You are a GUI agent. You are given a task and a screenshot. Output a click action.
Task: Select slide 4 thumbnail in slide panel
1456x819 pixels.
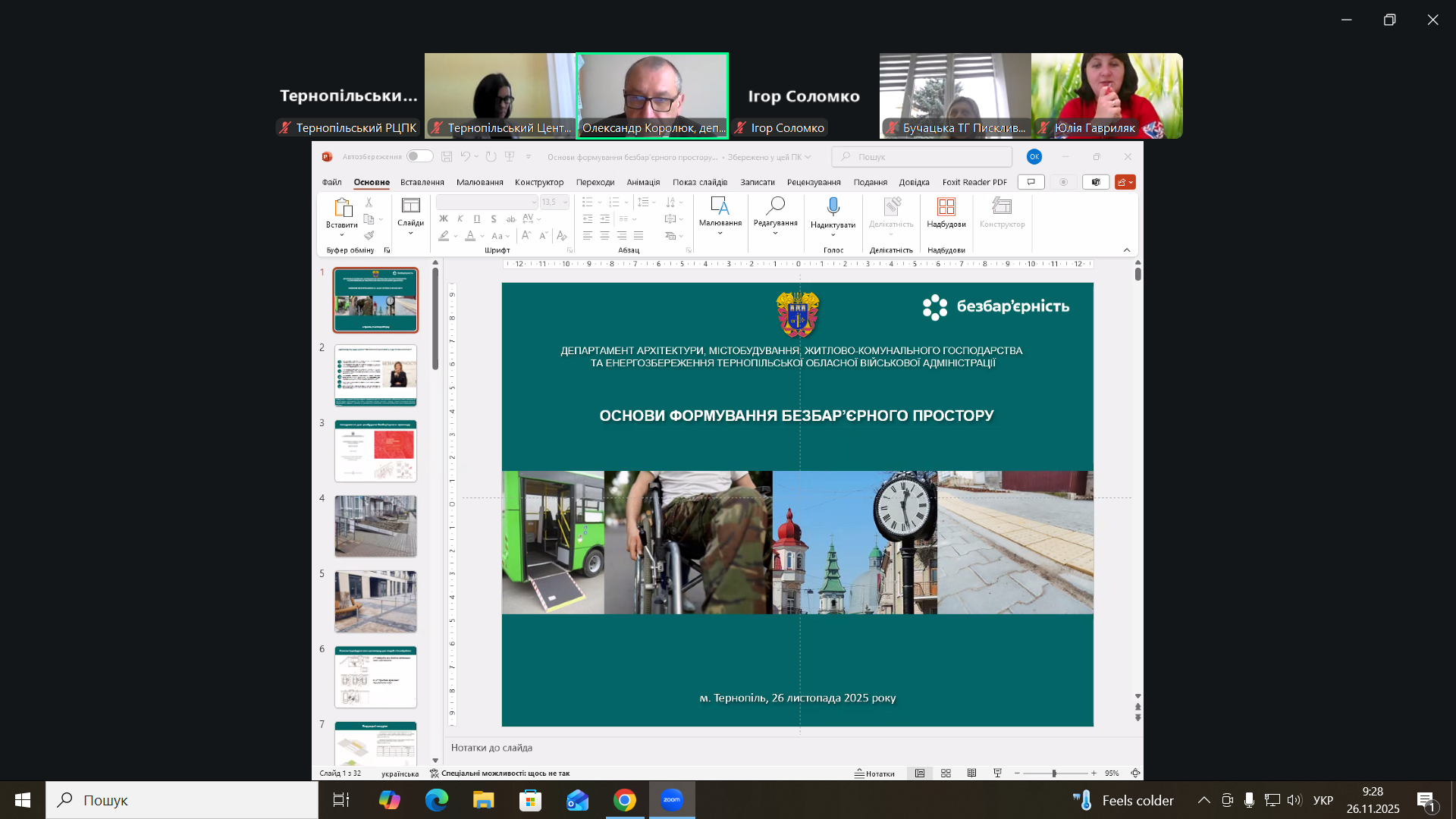coord(375,526)
